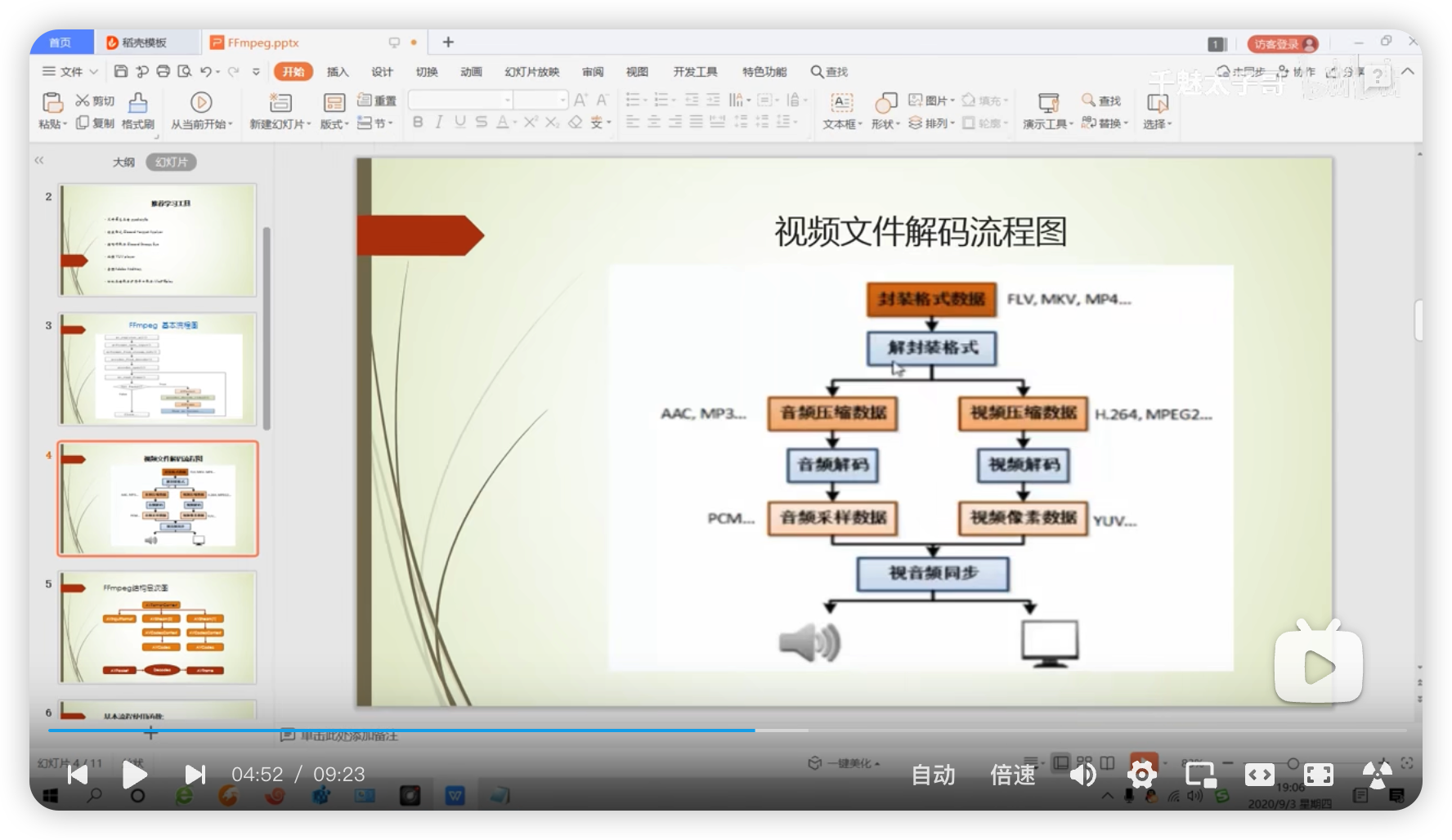This screenshot has width=1452, height=840.
Task: Open the font color dropdown arrow
Action: pyautogui.click(x=515, y=123)
